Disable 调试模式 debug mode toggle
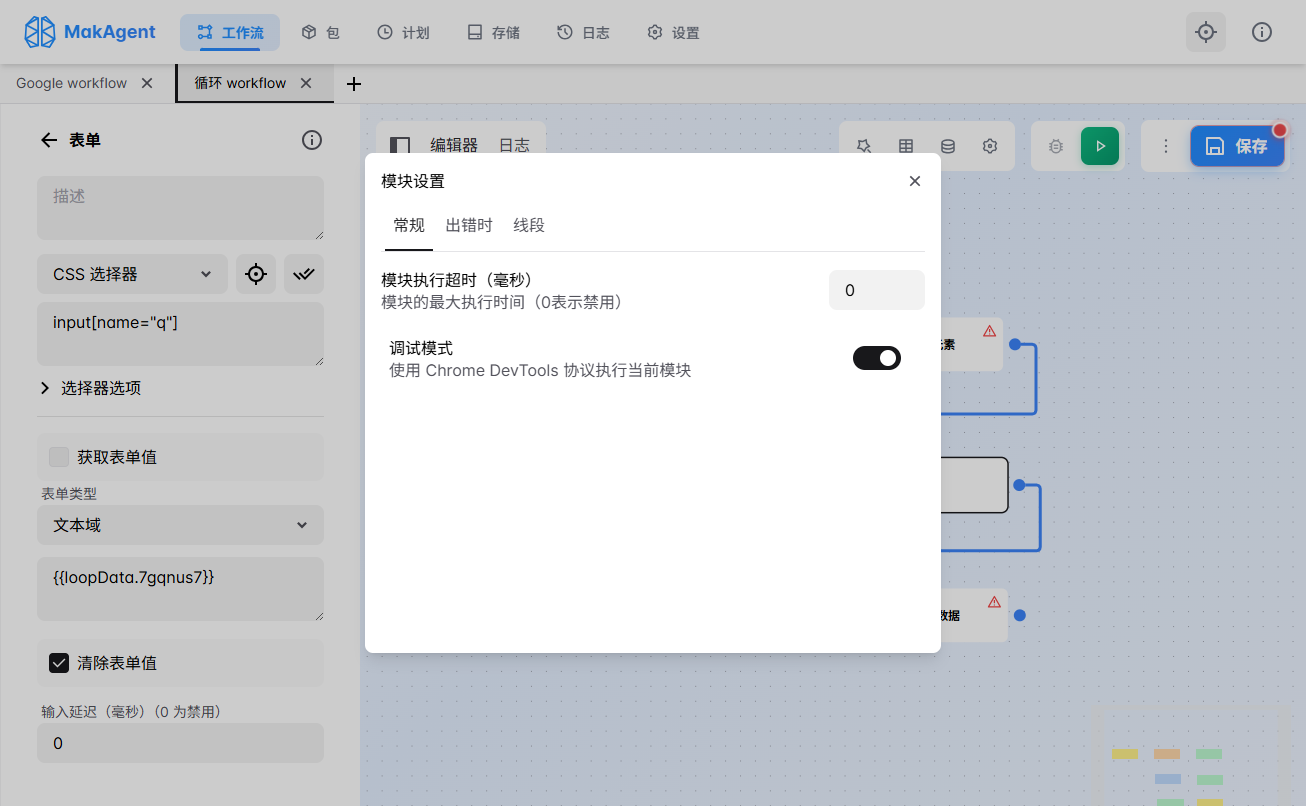This screenshot has height=806, width=1306. 877,357
